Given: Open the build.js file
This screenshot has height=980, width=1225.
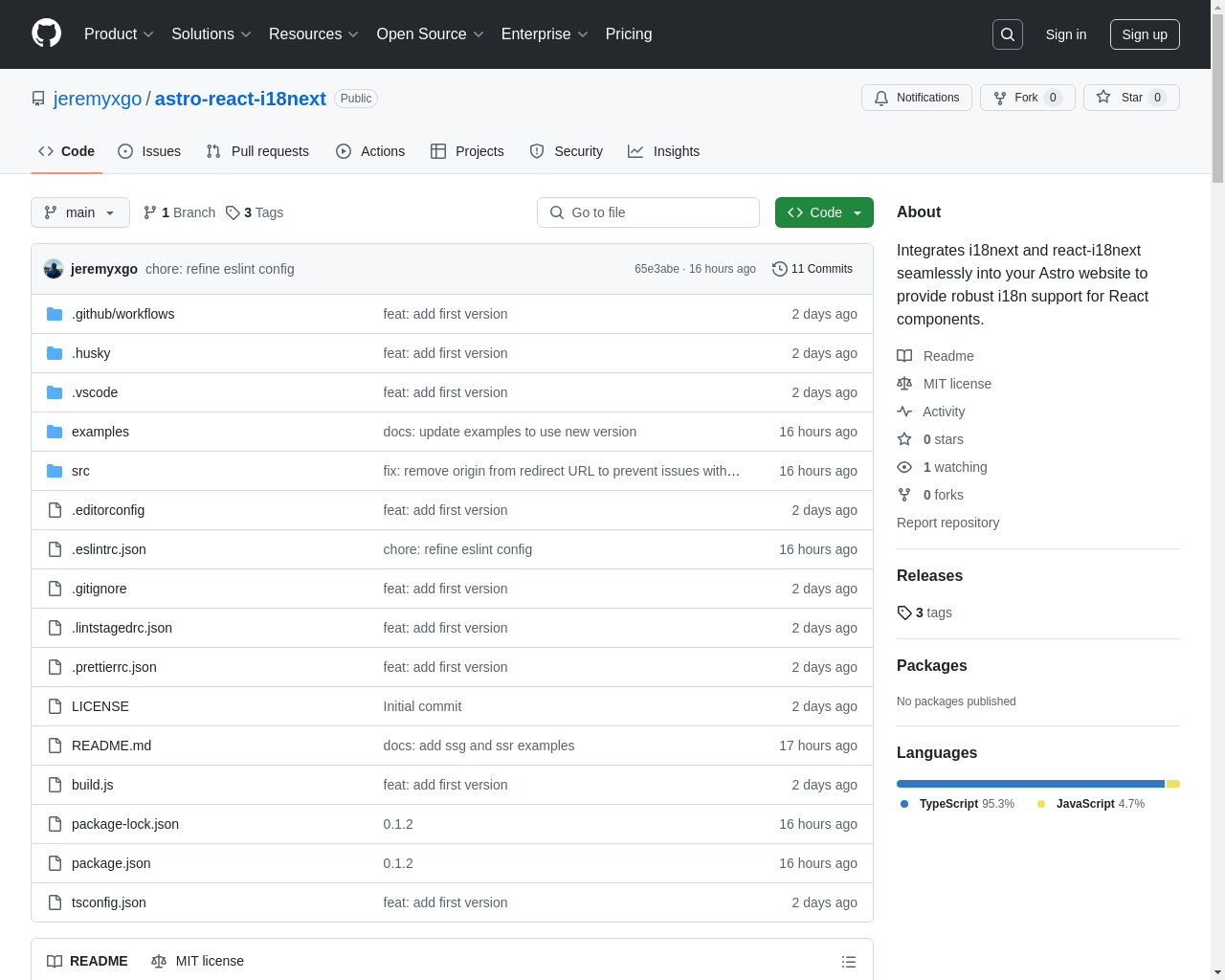Looking at the screenshot, I should tap(92, 785).
